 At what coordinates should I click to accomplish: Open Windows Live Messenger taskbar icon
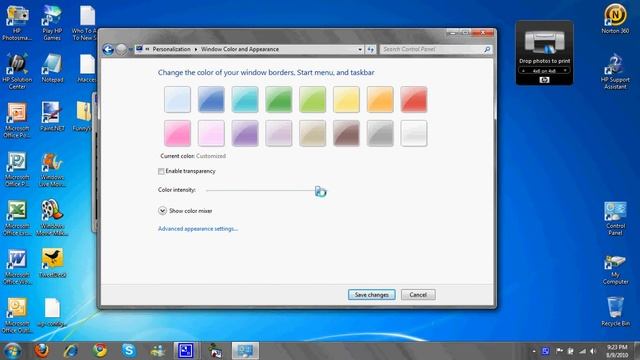tap(158, 351)
